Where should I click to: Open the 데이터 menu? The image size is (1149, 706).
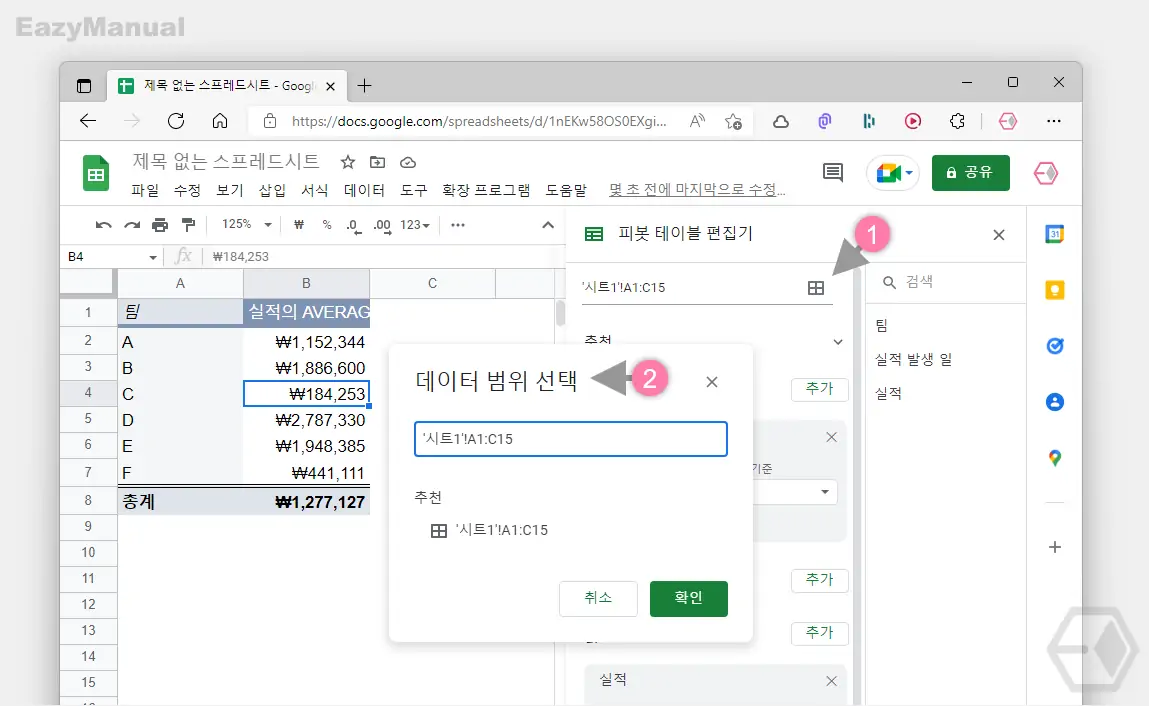[x=364, y=191]
